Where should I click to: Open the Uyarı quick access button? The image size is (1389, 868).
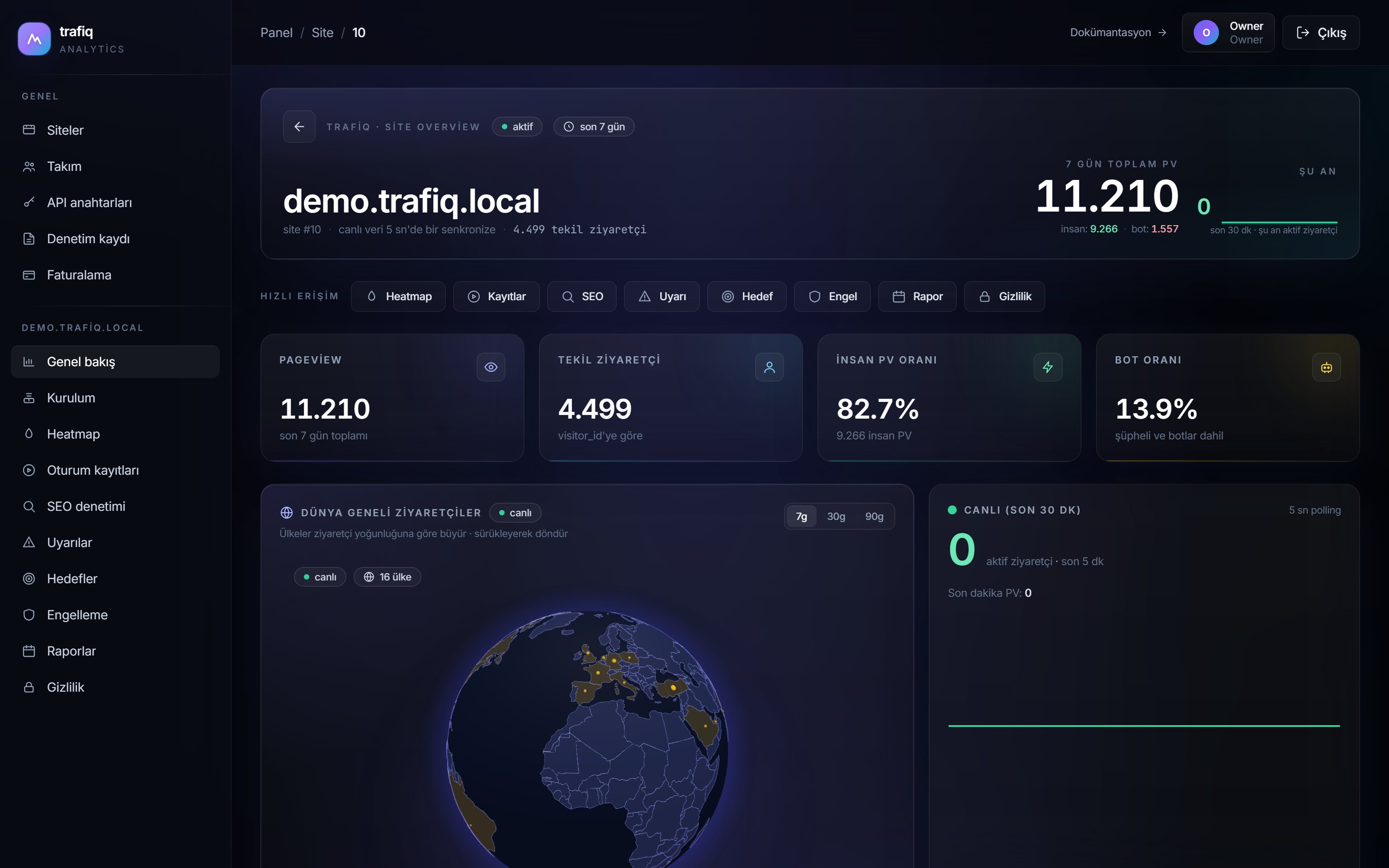[662, 296]
